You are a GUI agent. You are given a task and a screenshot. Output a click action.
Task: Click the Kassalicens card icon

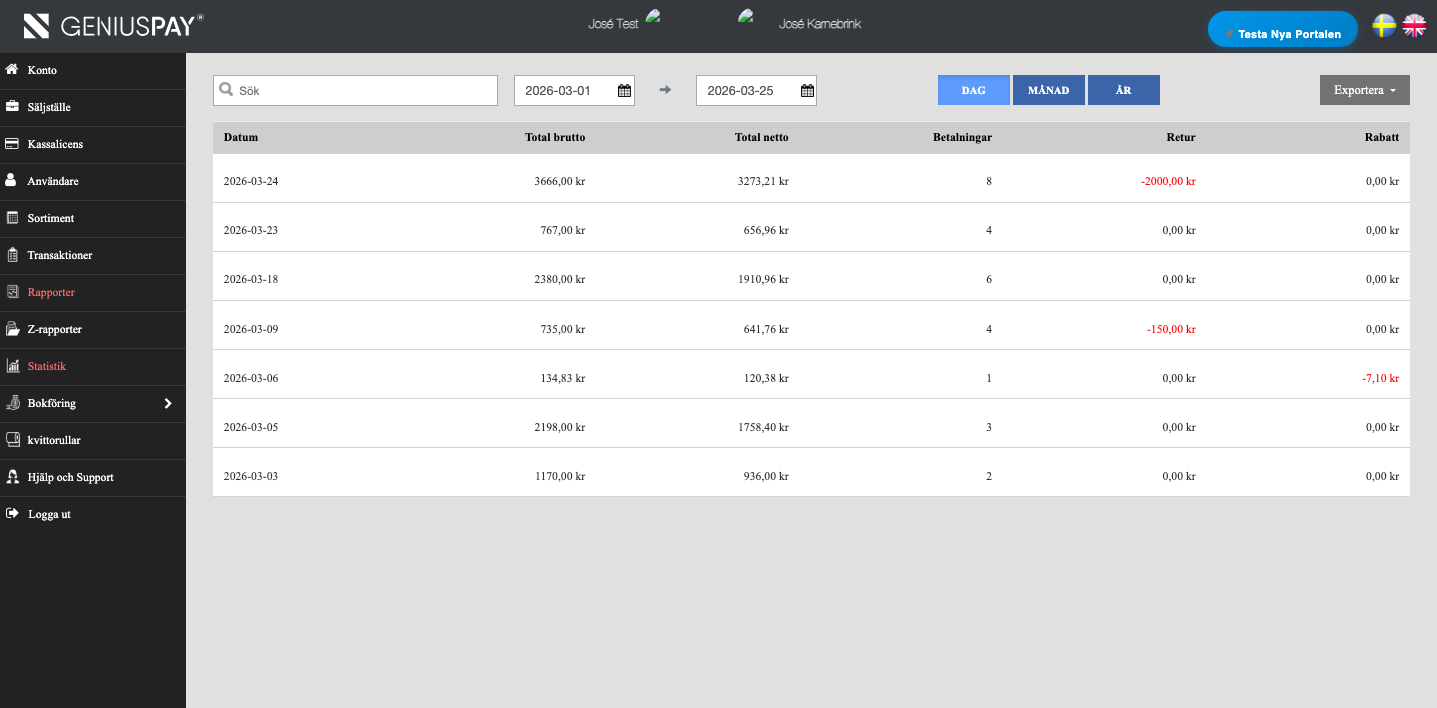pyautogui.click(x=12, y=144)
